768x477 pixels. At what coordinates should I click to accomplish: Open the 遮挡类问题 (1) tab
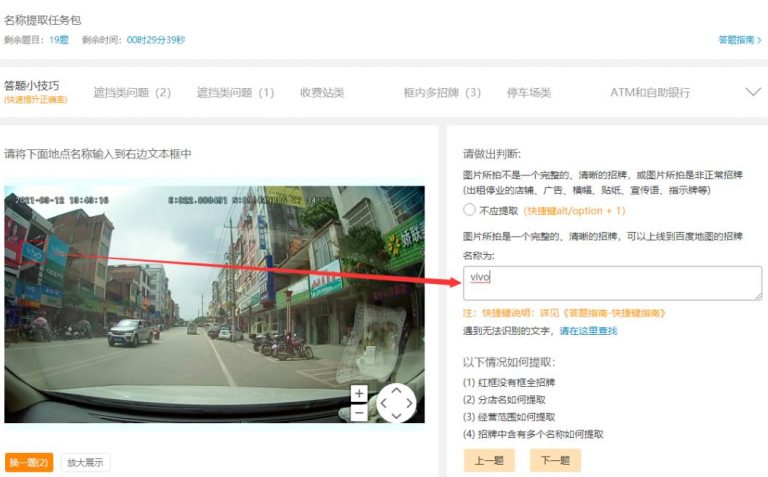pos(235,92)
